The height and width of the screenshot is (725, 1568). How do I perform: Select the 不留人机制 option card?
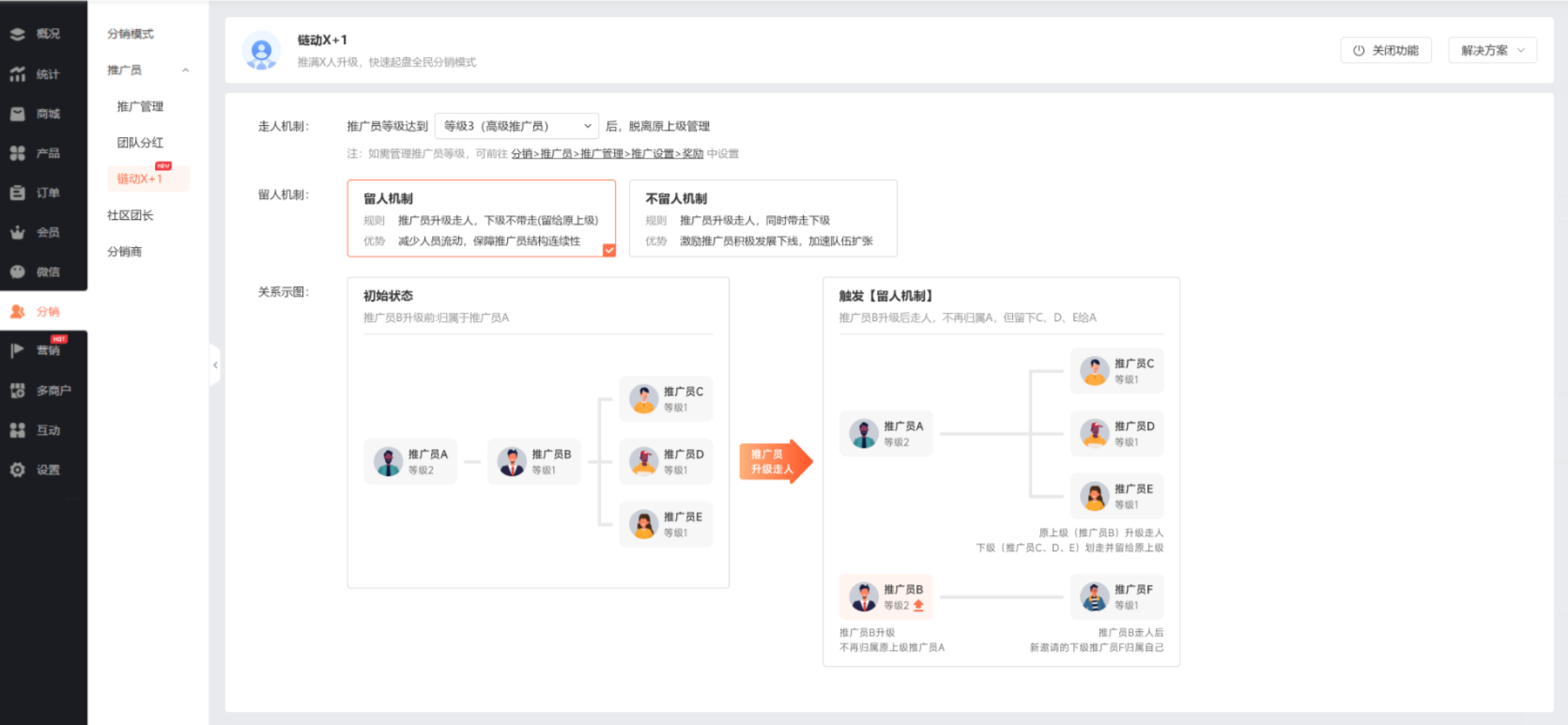pyautogui.click(x=763, y=219)
